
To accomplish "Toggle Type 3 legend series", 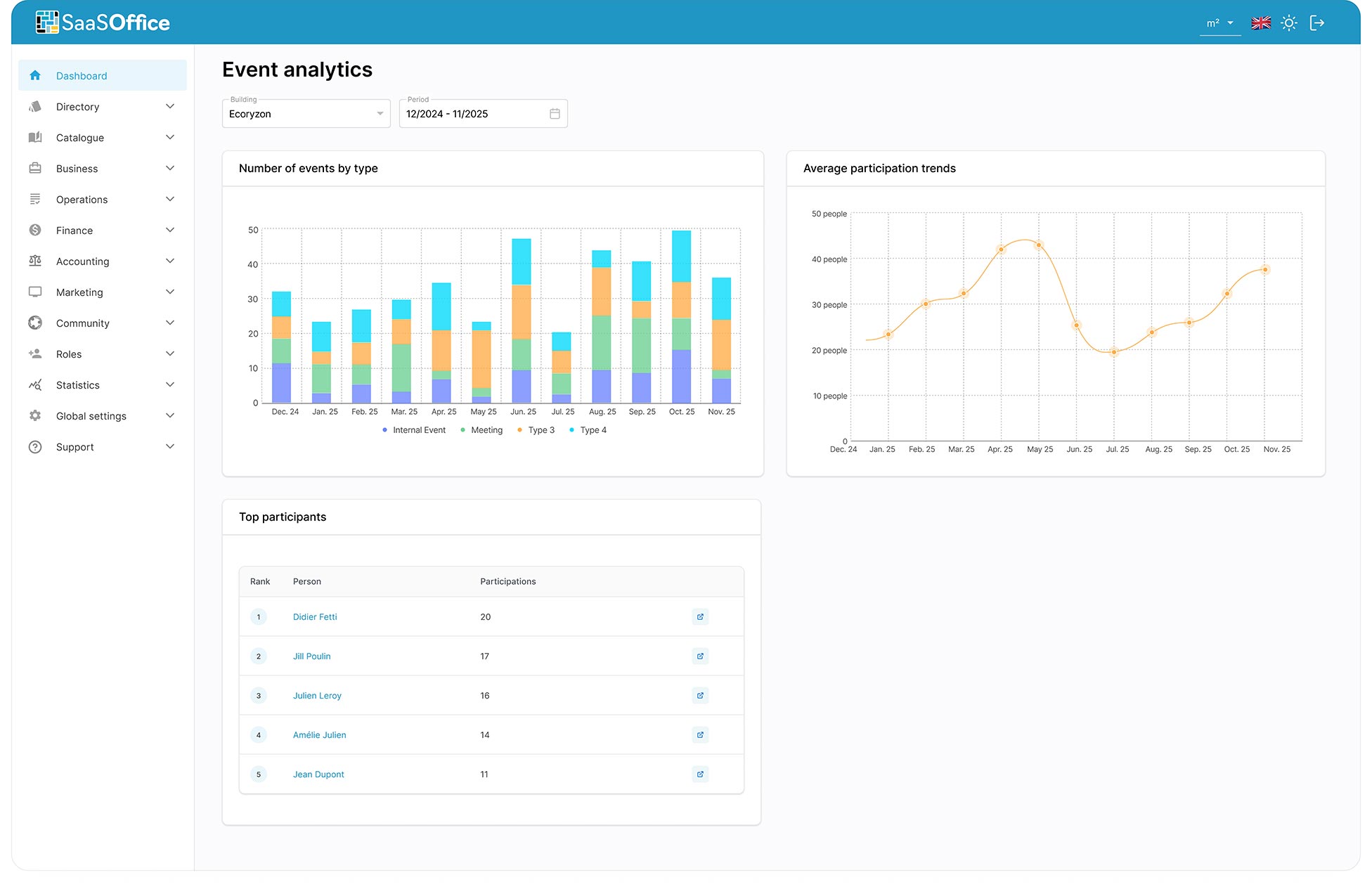I will 536,430.
